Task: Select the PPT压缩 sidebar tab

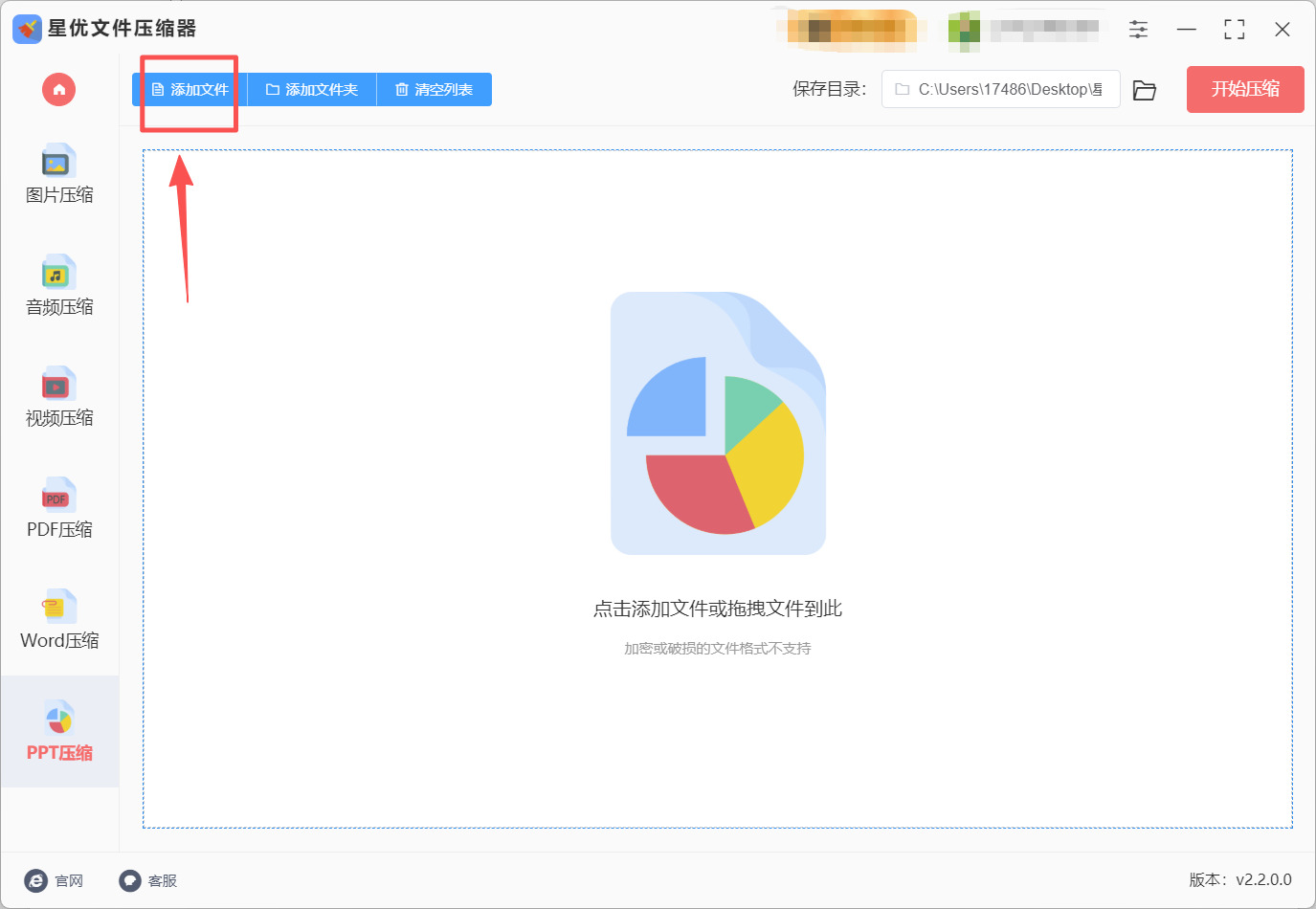Action: pyautogui.click(x=59, y=732)
